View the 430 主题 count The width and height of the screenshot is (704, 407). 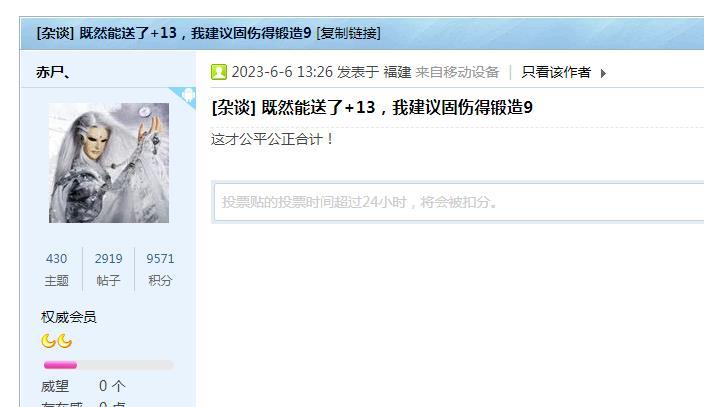click(x=57, y=269)
